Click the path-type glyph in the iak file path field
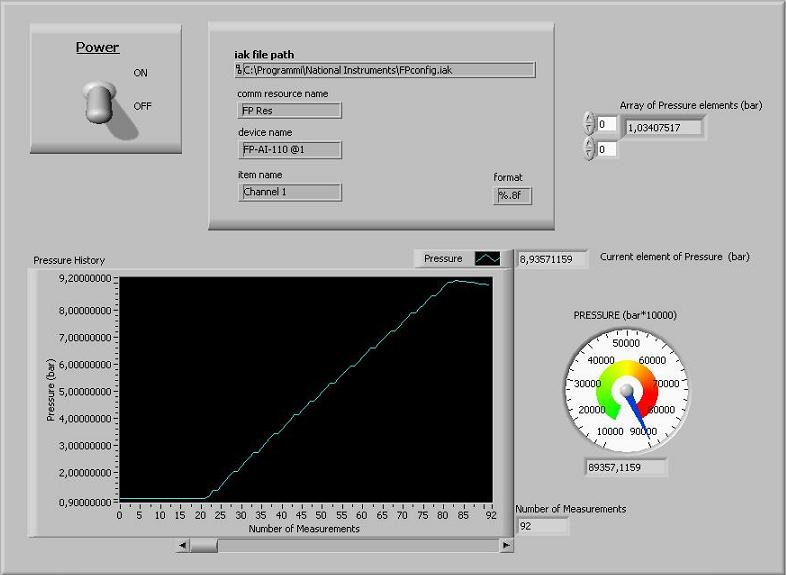786x575 pixels. [239, 70]
